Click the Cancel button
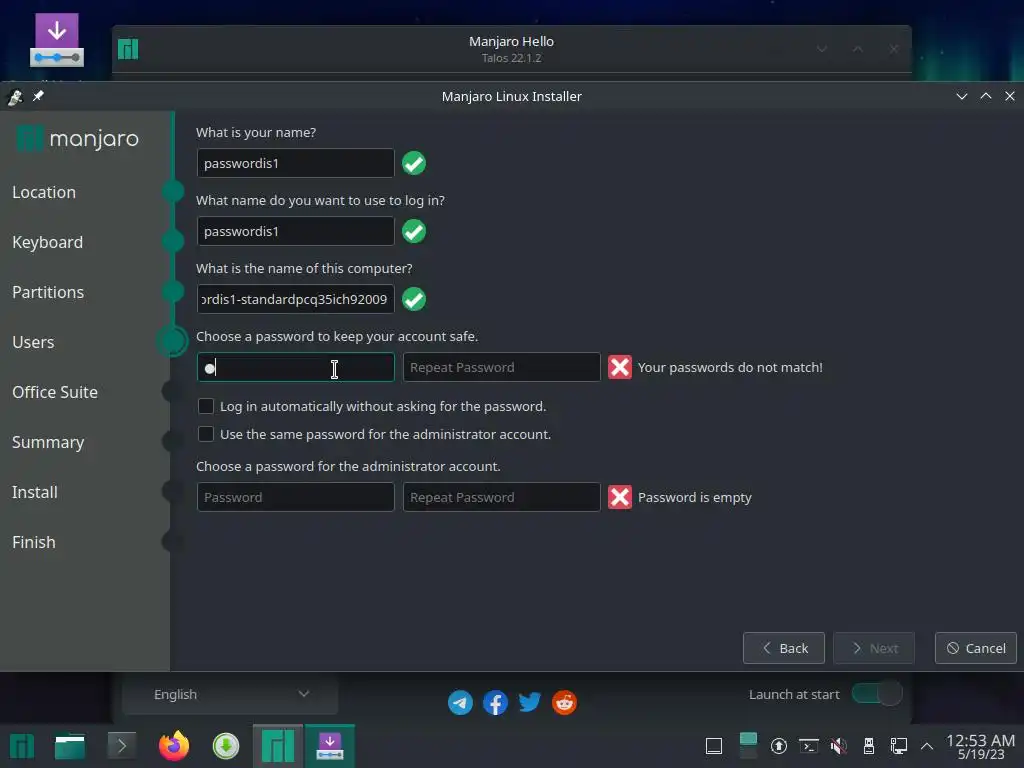 pos(976,648)
